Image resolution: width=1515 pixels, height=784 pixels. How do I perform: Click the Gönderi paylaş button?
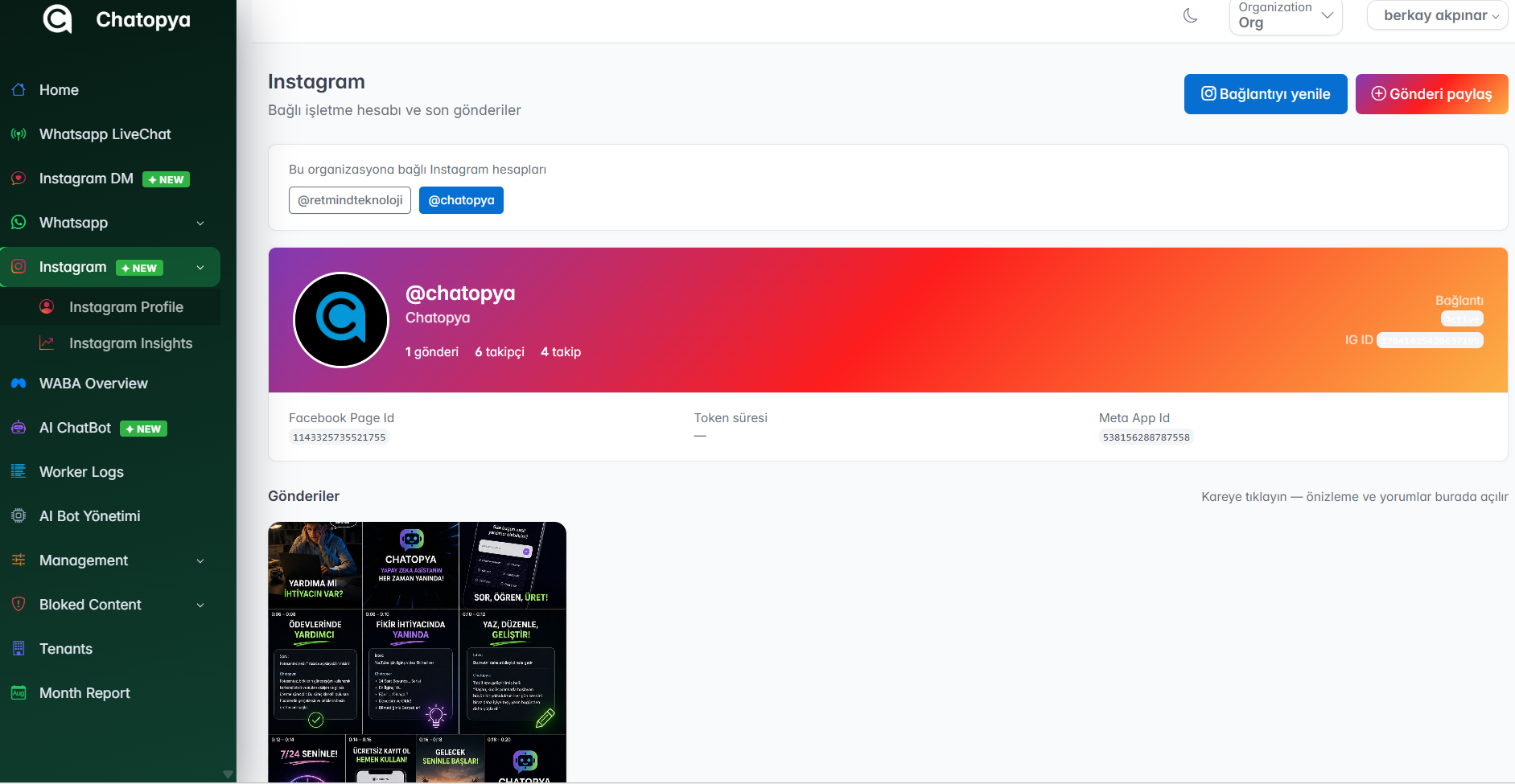pyautogui.click(x=1431, y=94)
